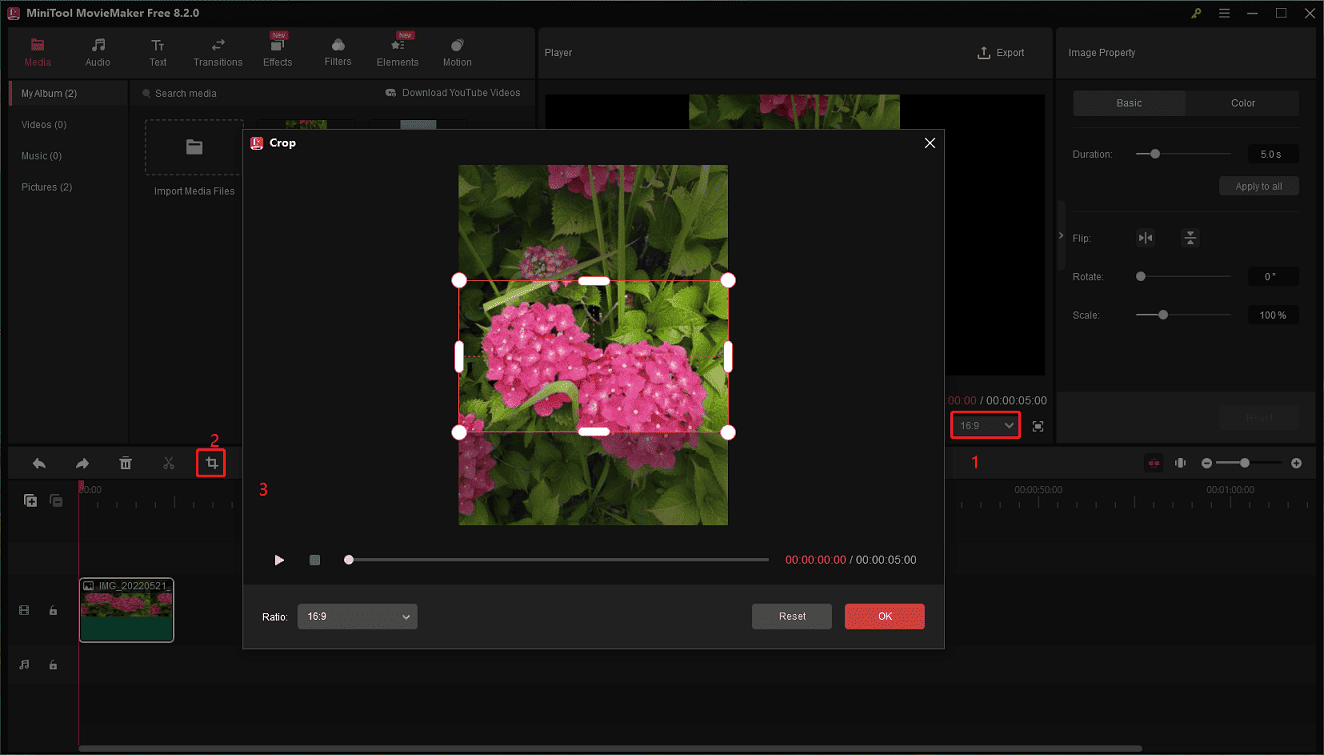Viewport: 1324px width, 755px height.
Task: Click the rotate angle value field
Action: pos(1272,276)
